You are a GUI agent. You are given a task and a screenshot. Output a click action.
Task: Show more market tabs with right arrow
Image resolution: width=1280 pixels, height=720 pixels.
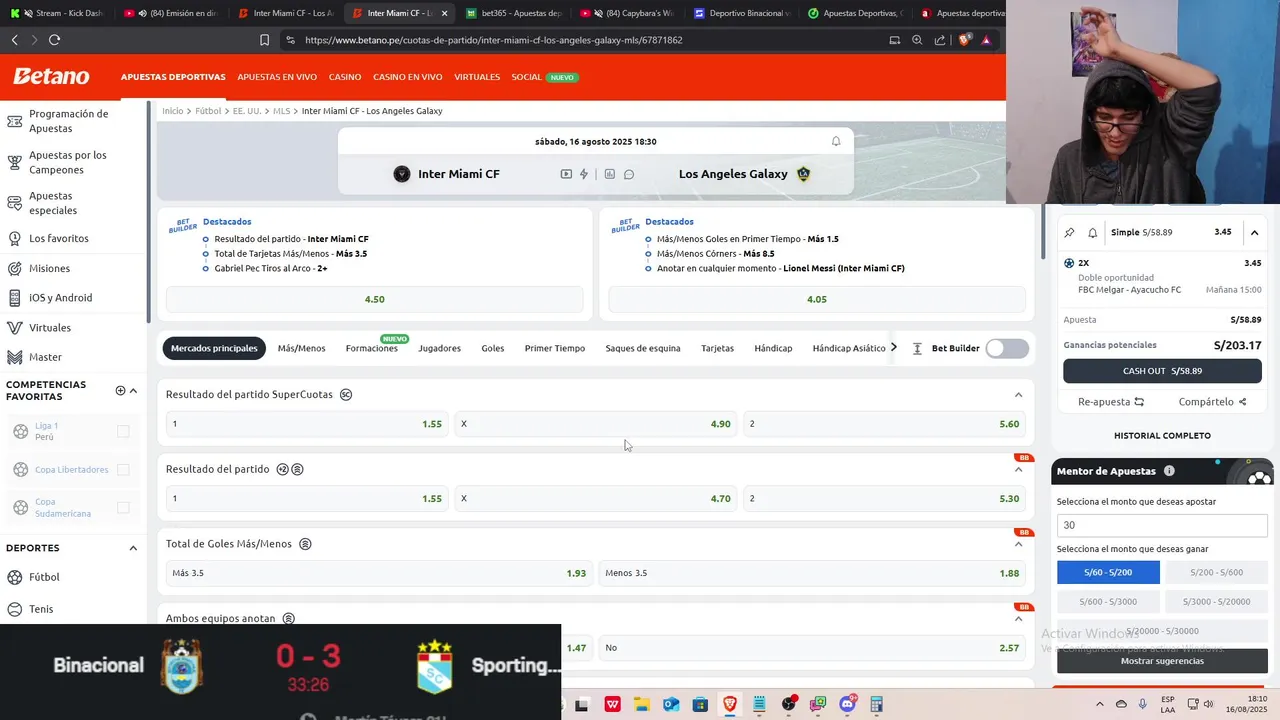point(893,347)
